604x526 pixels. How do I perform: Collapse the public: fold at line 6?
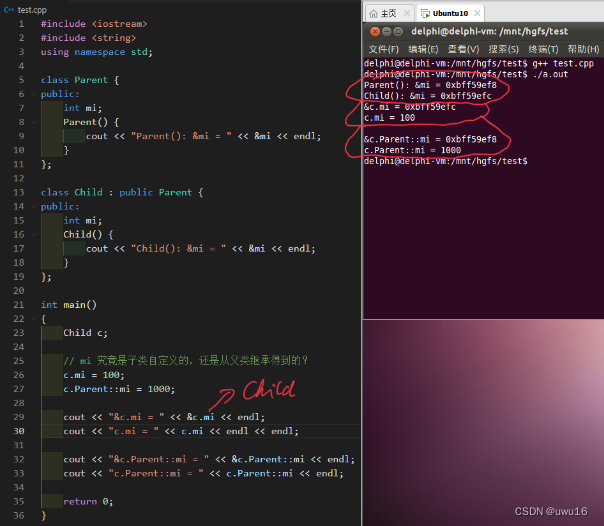tap(34, 94)
